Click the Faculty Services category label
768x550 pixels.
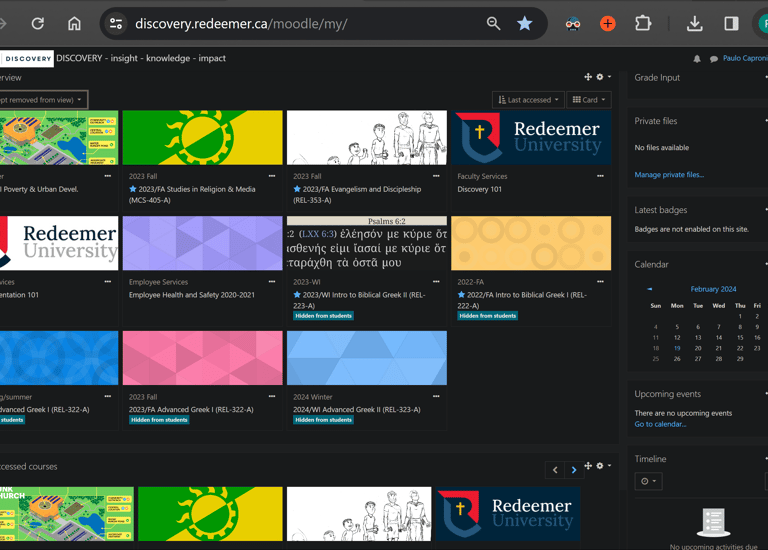click(482, 176)
